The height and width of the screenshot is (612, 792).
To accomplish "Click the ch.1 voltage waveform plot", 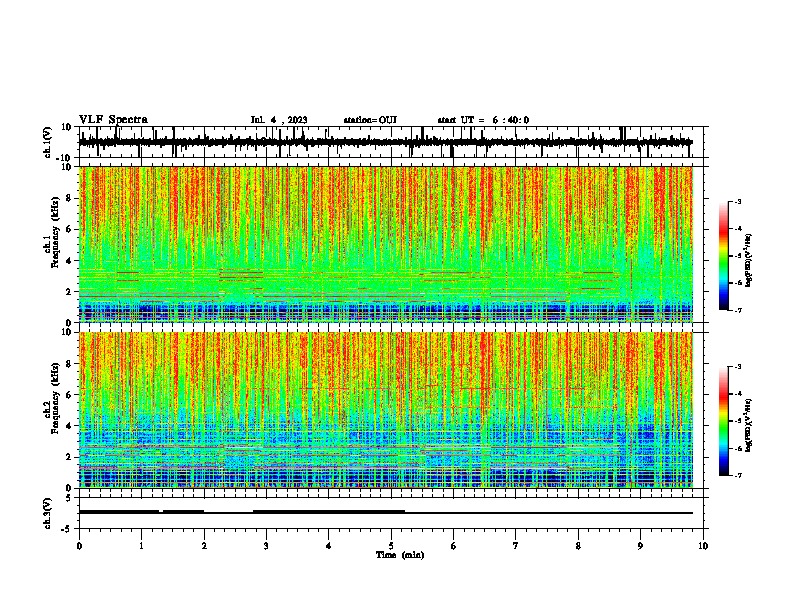I will [391, 142].
